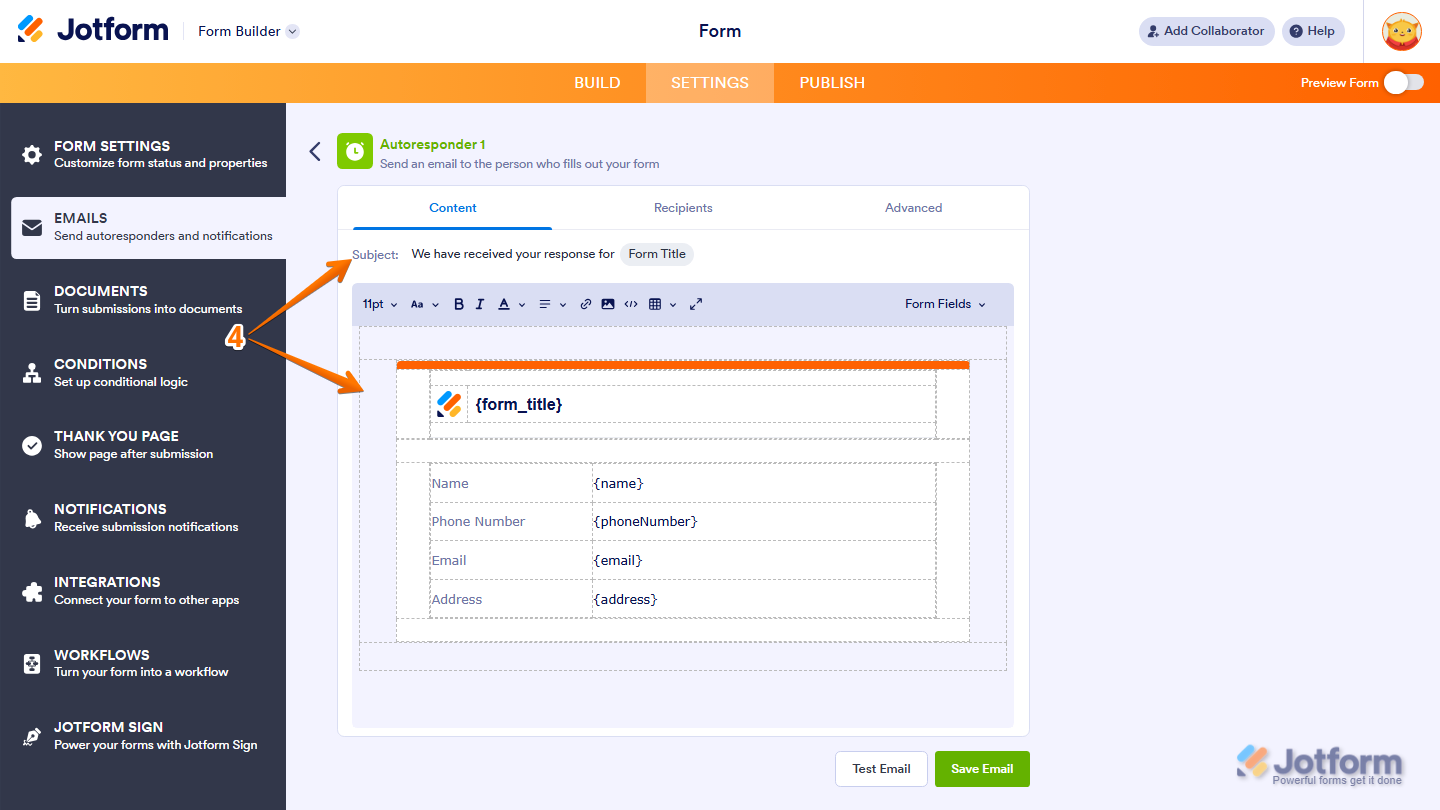Insert an image into the email body
The height and width of the screenshot is (810, 1440).
click(x=608, y=304)
